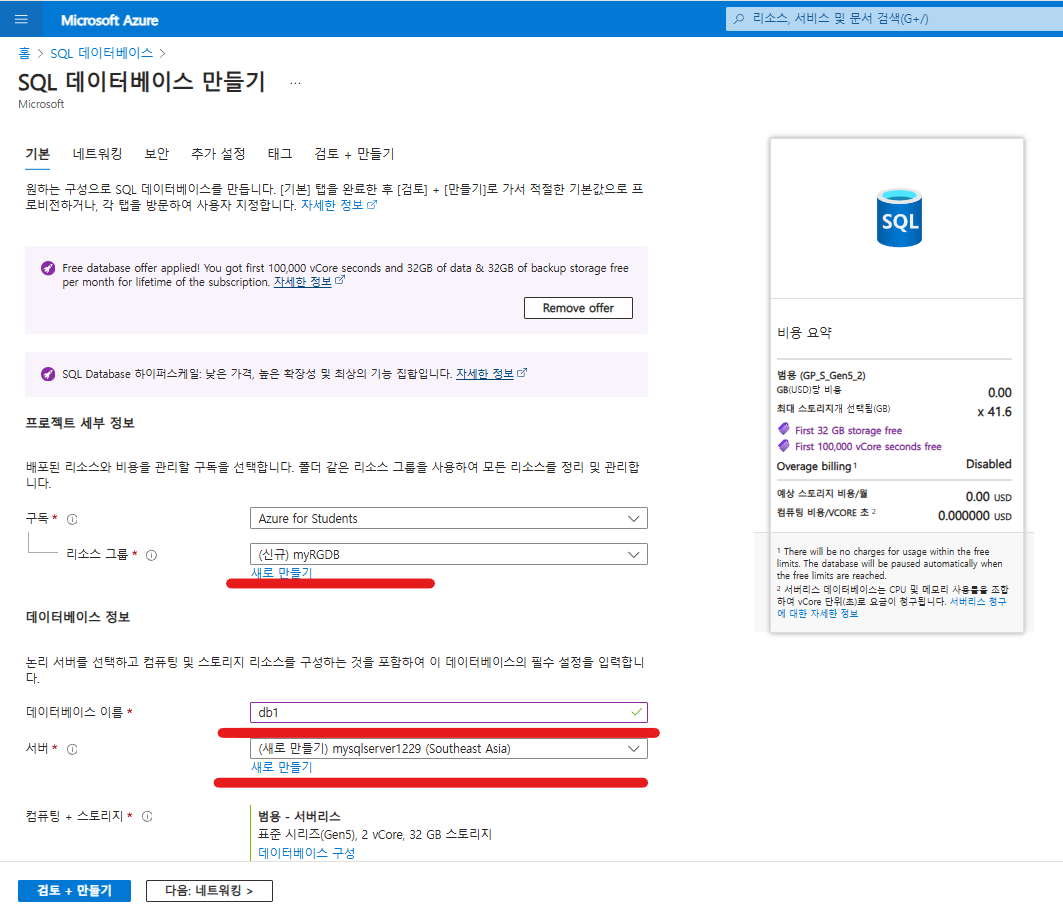Click the x 41.6 storage value
Viewport: 1063px width, 912px height.
[995, 412]
